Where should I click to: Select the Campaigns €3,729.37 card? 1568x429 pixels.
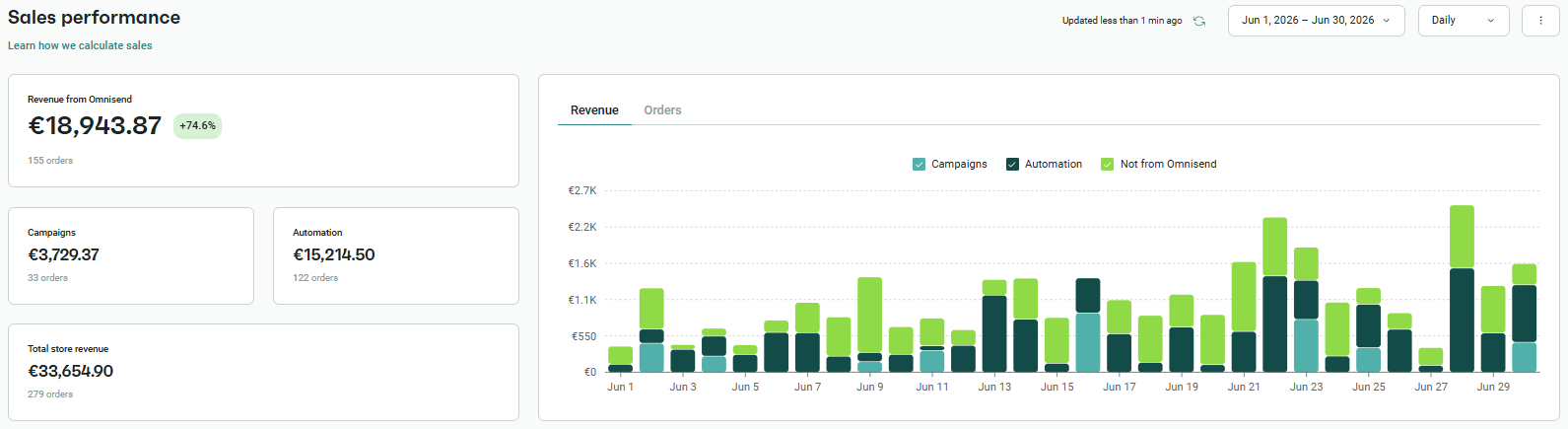131,255
